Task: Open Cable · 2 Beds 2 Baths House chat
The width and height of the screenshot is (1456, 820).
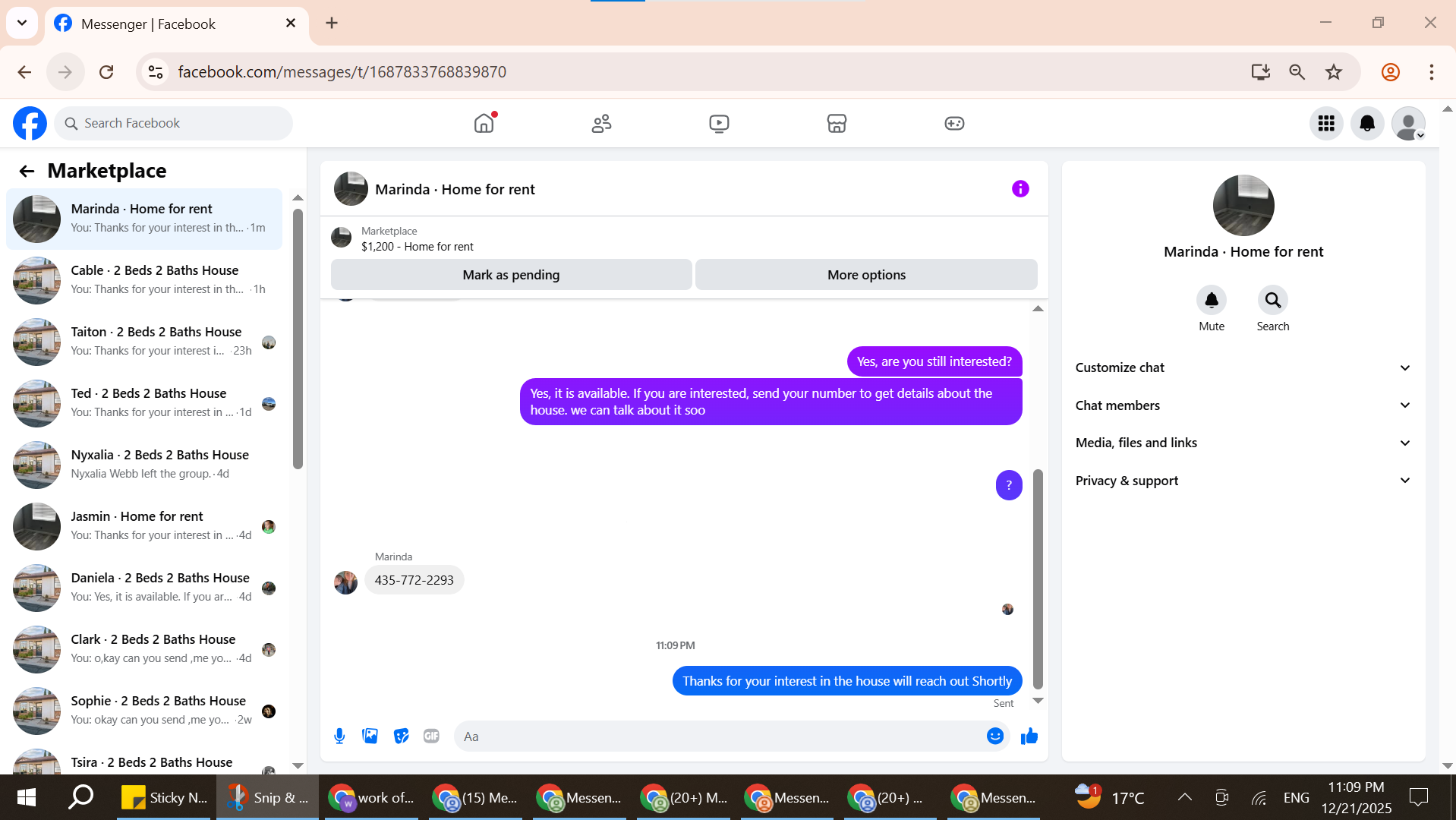Action: tap(144, 280)
